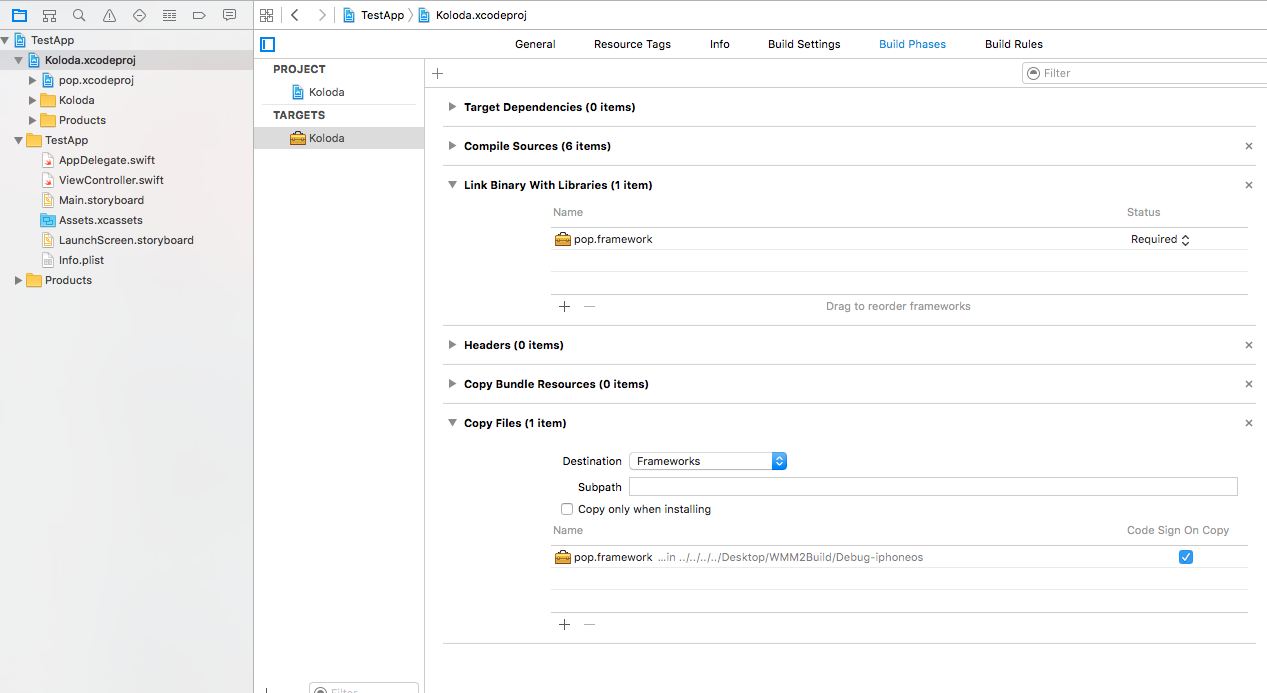
Task: Select the Build Phases tab
Action: click(912, 44)
